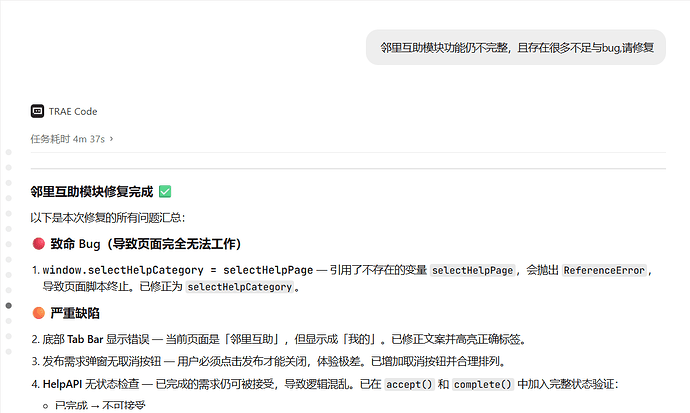Select the dark active dot in the left message navigator

click(x=8, y=305)
